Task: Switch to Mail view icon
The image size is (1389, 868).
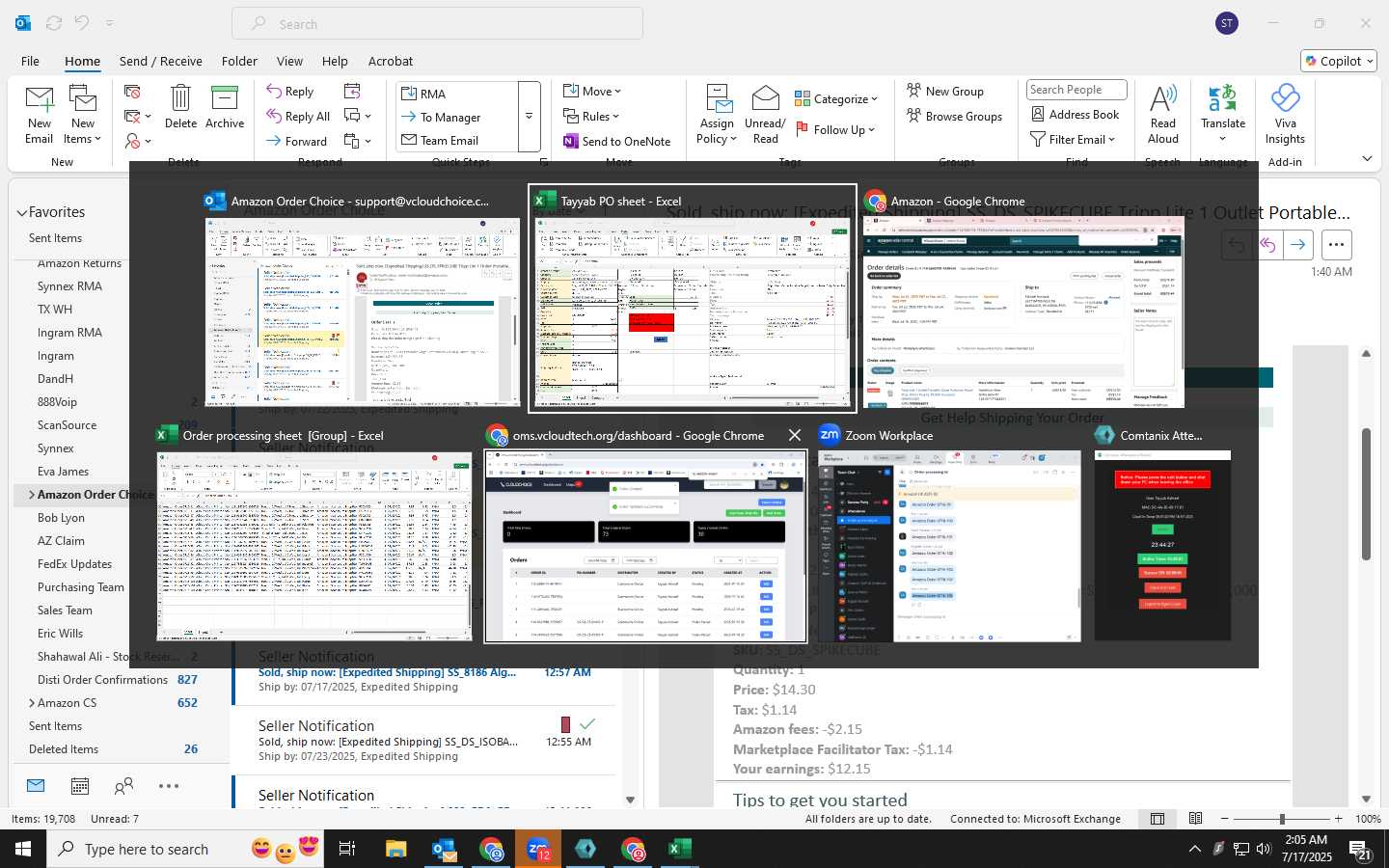Action: pos(36,786)
